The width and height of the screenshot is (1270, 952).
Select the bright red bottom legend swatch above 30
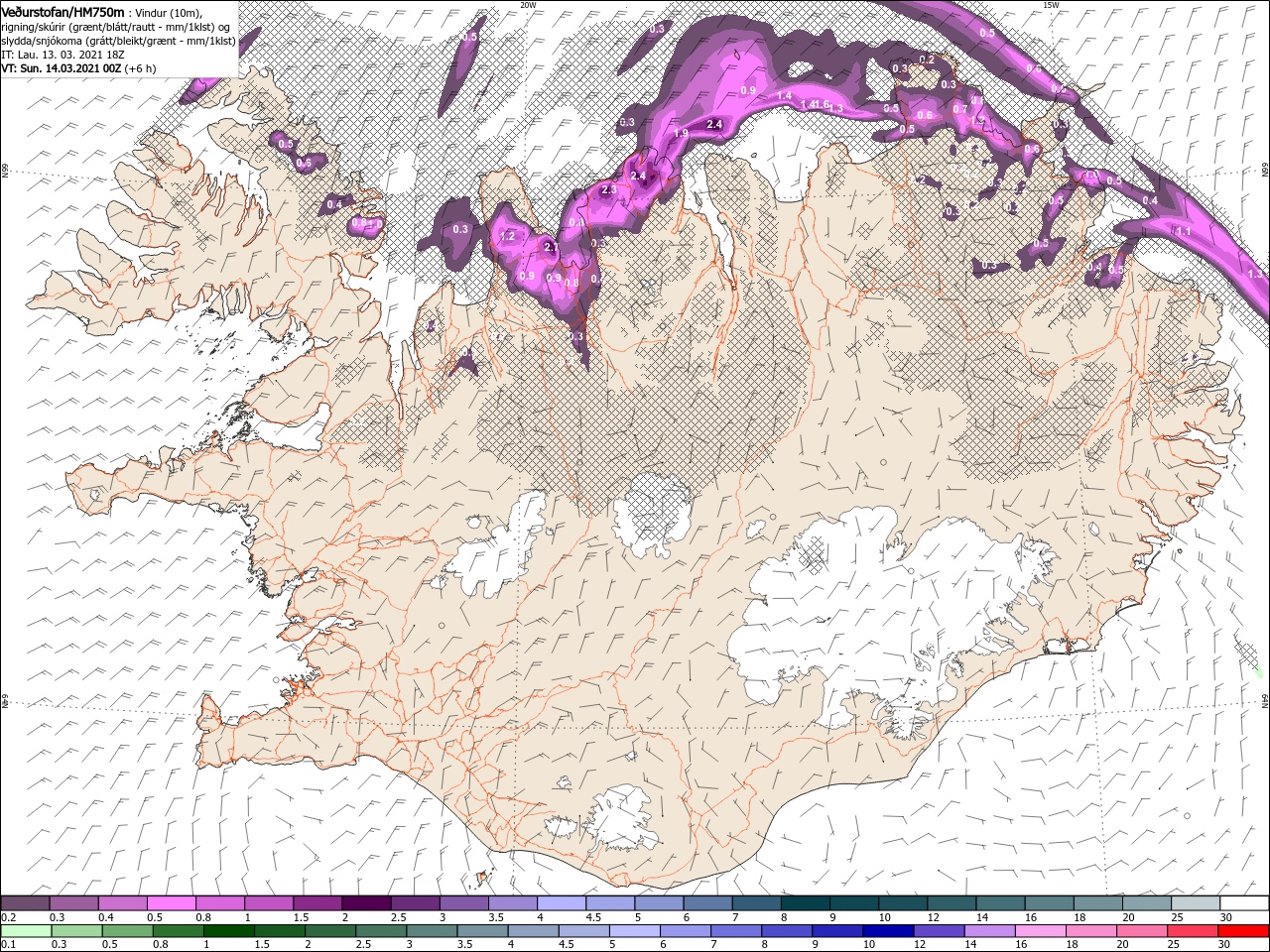pos(1244,931)
